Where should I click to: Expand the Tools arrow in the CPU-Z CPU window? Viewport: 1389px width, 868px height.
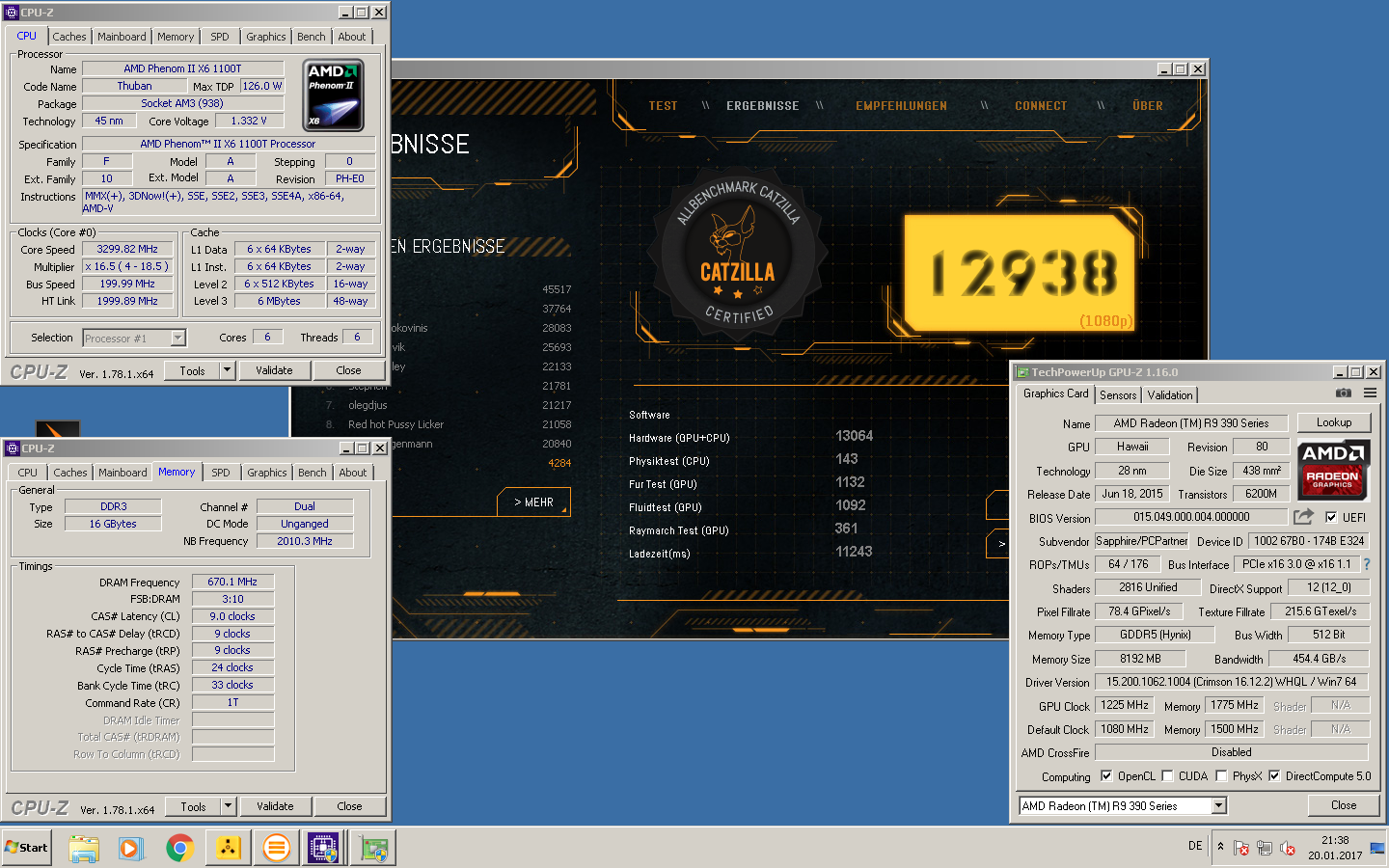tap(227, 370)
